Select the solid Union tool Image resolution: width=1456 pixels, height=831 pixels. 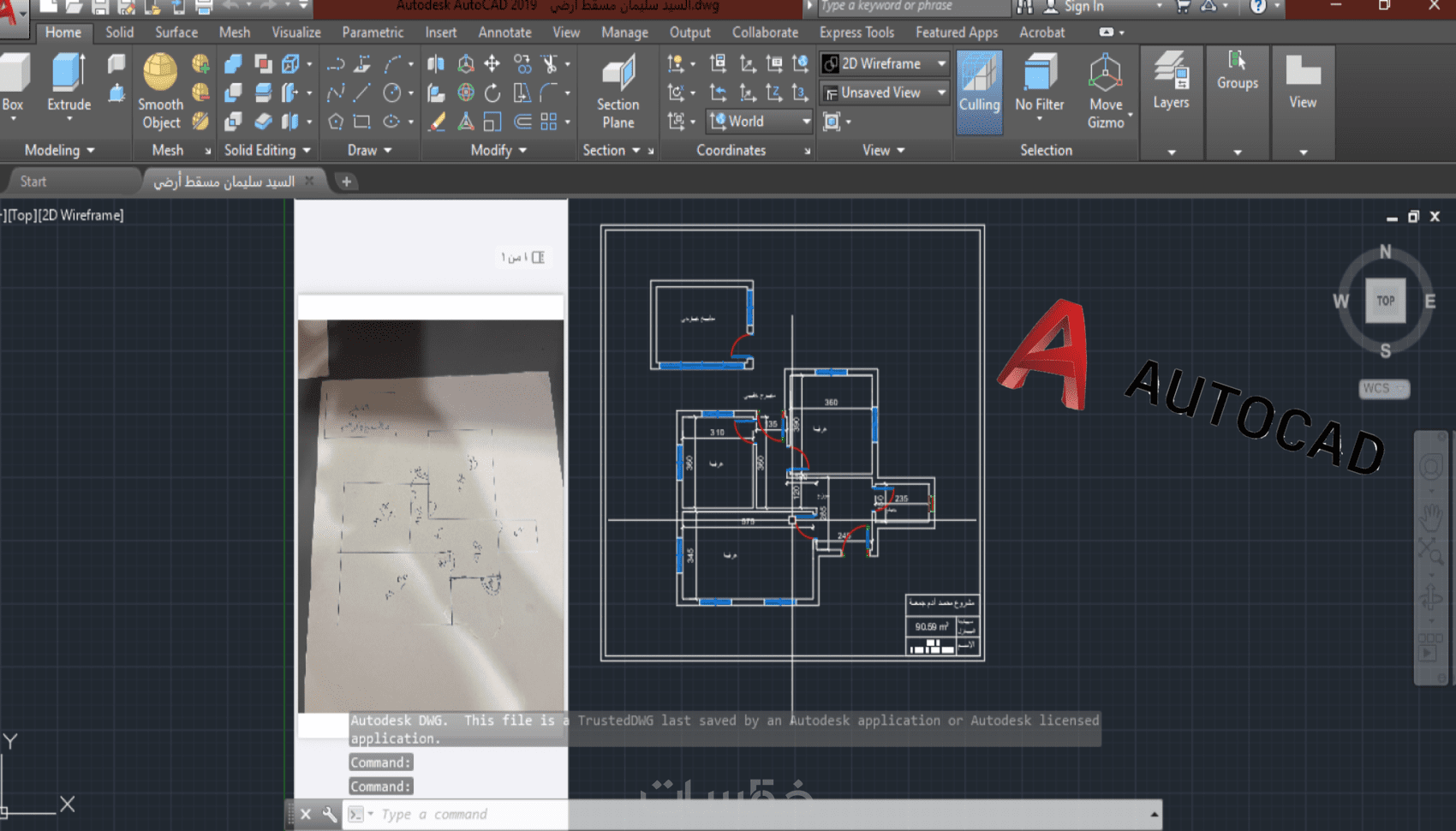point(233,63)
